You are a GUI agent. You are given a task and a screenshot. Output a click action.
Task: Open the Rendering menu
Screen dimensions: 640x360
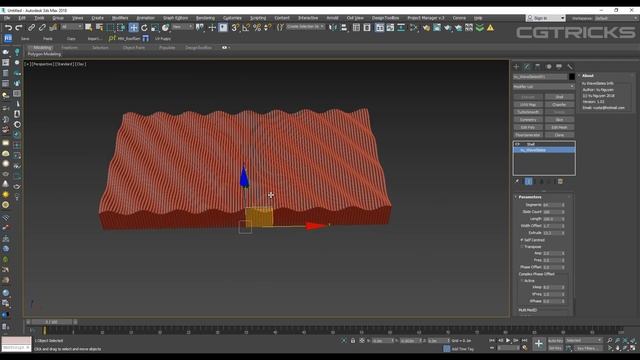tap(205, 18)
